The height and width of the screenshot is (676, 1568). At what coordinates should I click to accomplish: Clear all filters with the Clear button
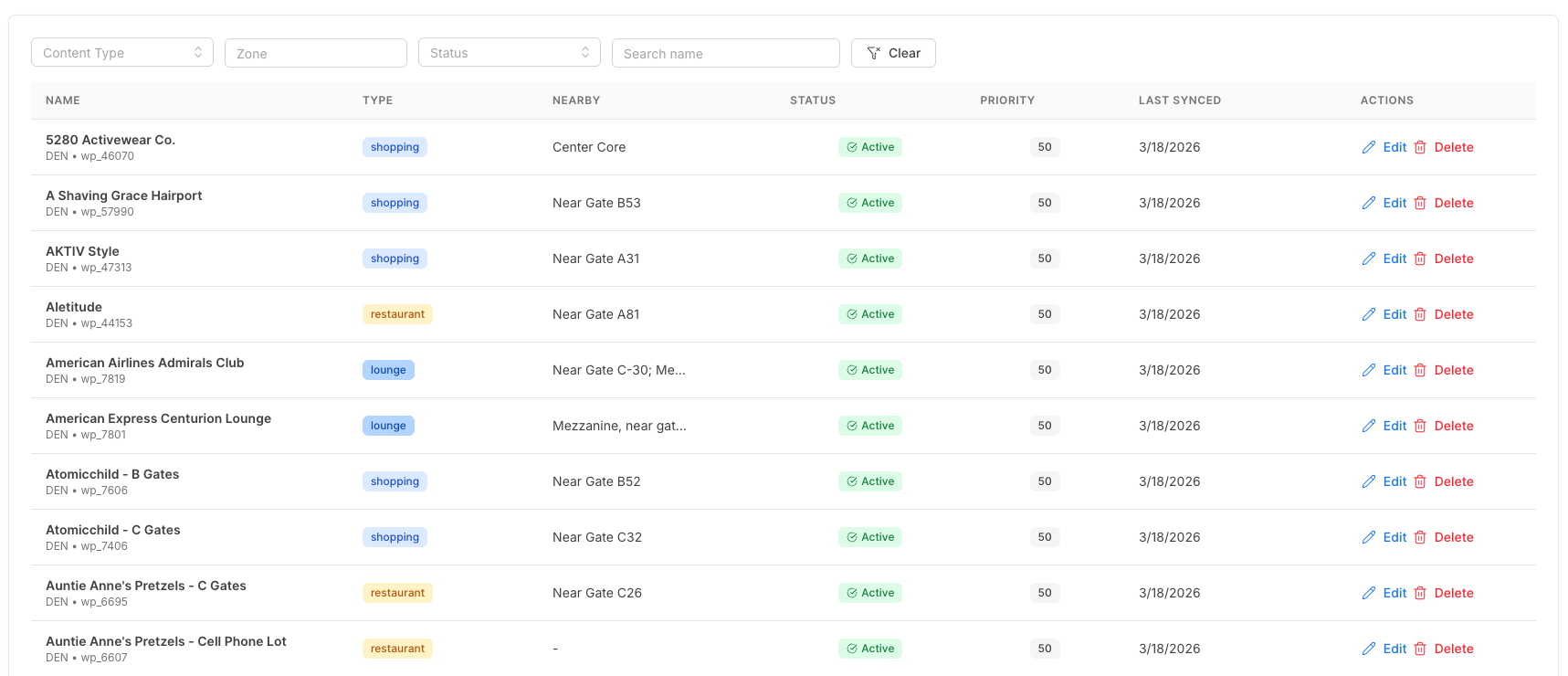[893, 53]
